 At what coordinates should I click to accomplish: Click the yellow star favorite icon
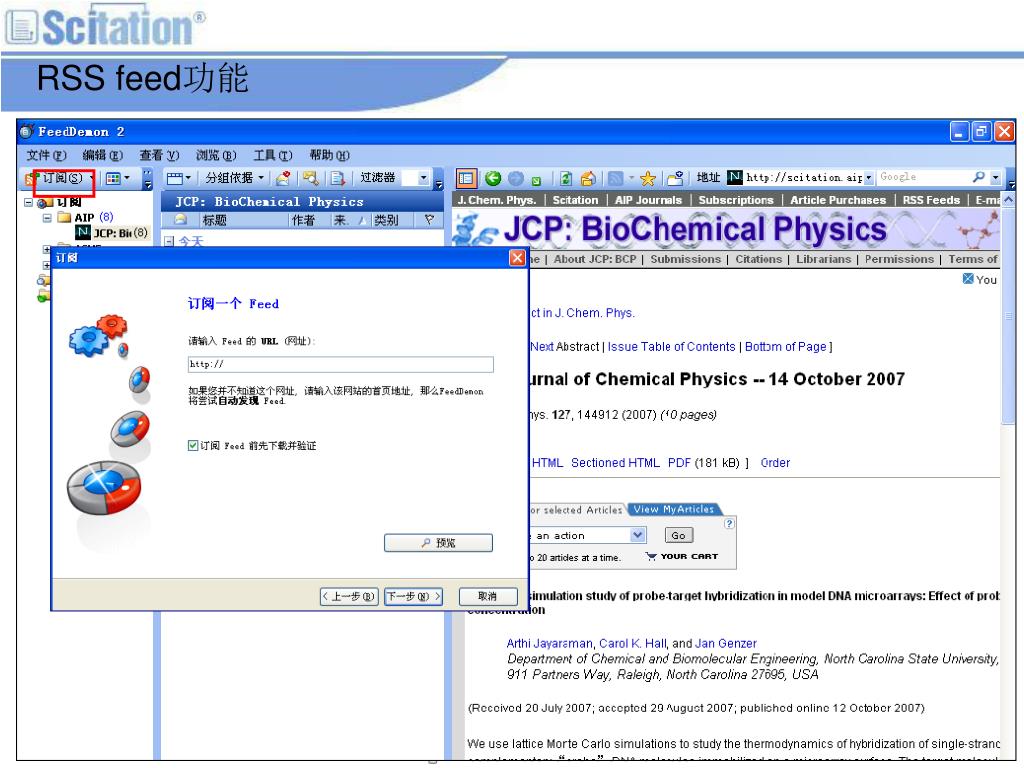click(x=647, y=178)
